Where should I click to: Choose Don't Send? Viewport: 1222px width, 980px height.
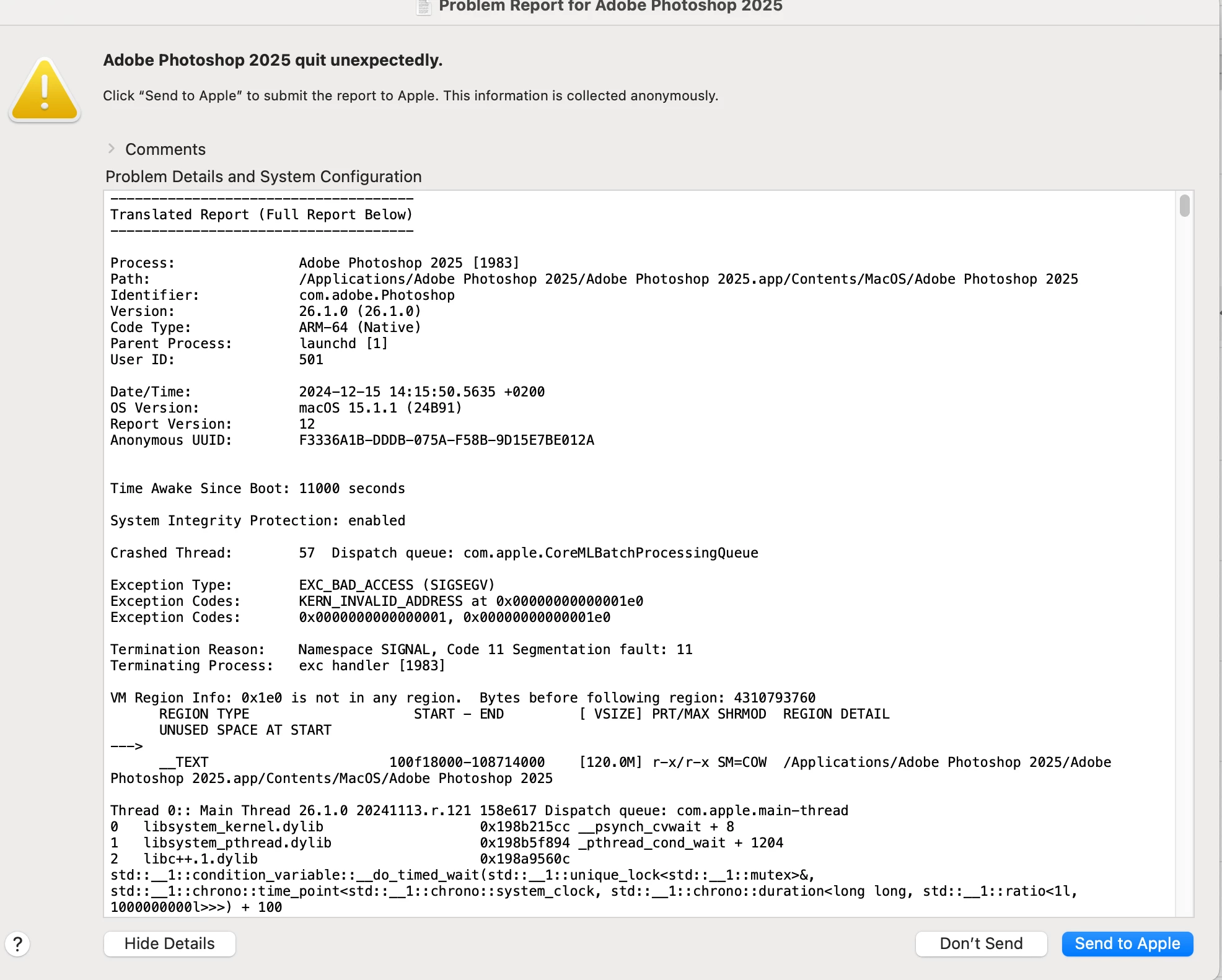[980, 943]
